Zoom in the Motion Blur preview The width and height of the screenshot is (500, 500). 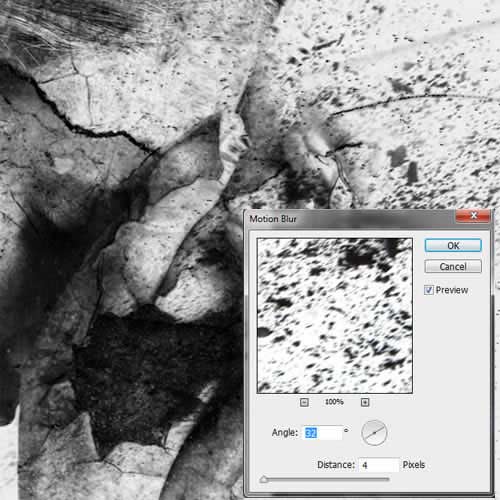(365, 402)
